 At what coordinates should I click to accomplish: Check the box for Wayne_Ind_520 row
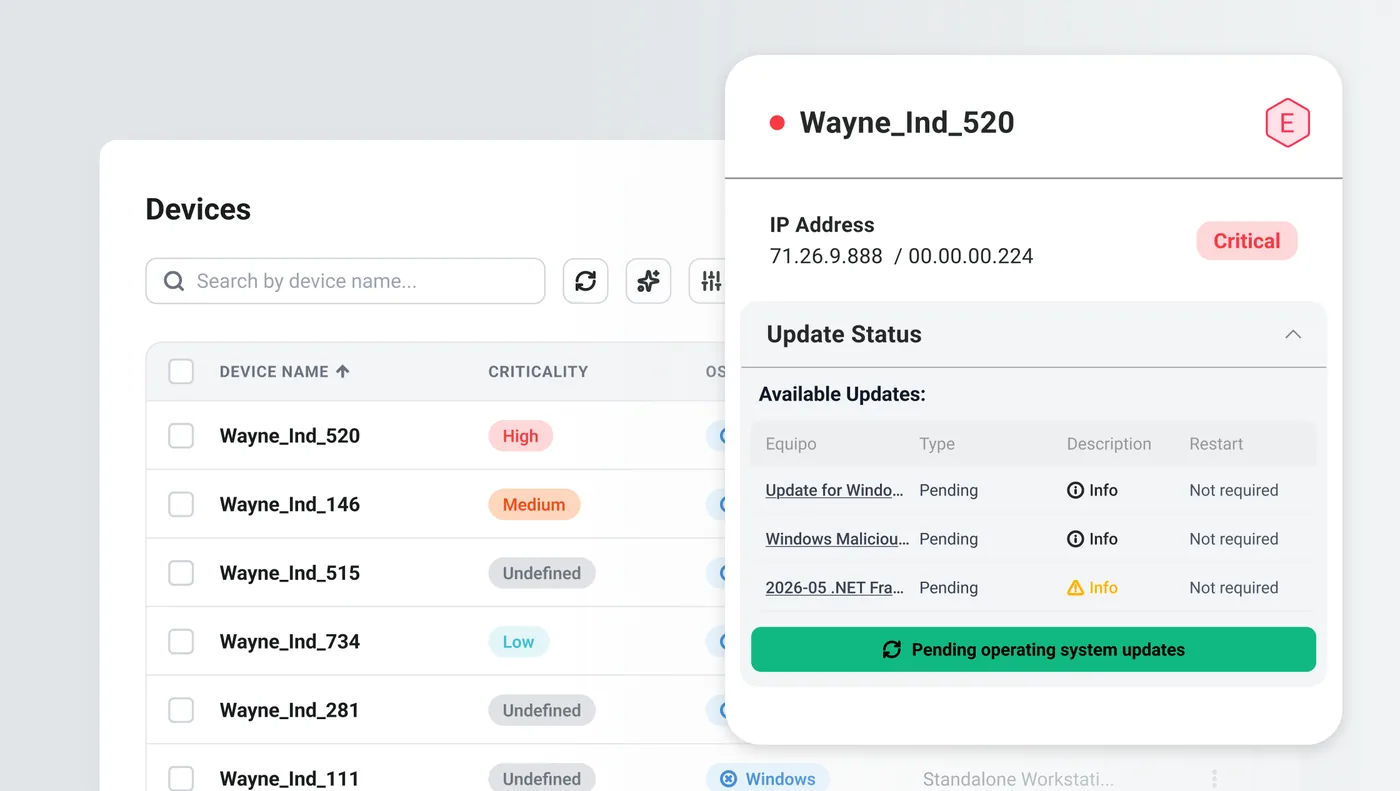181,435
